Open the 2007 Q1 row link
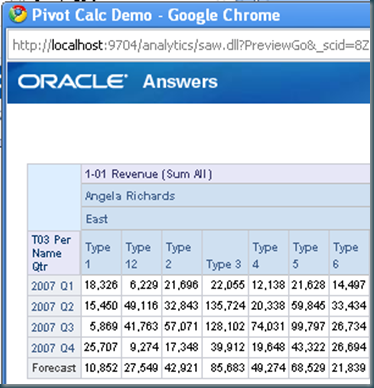 pyautogui.click(x=52, y=286)
